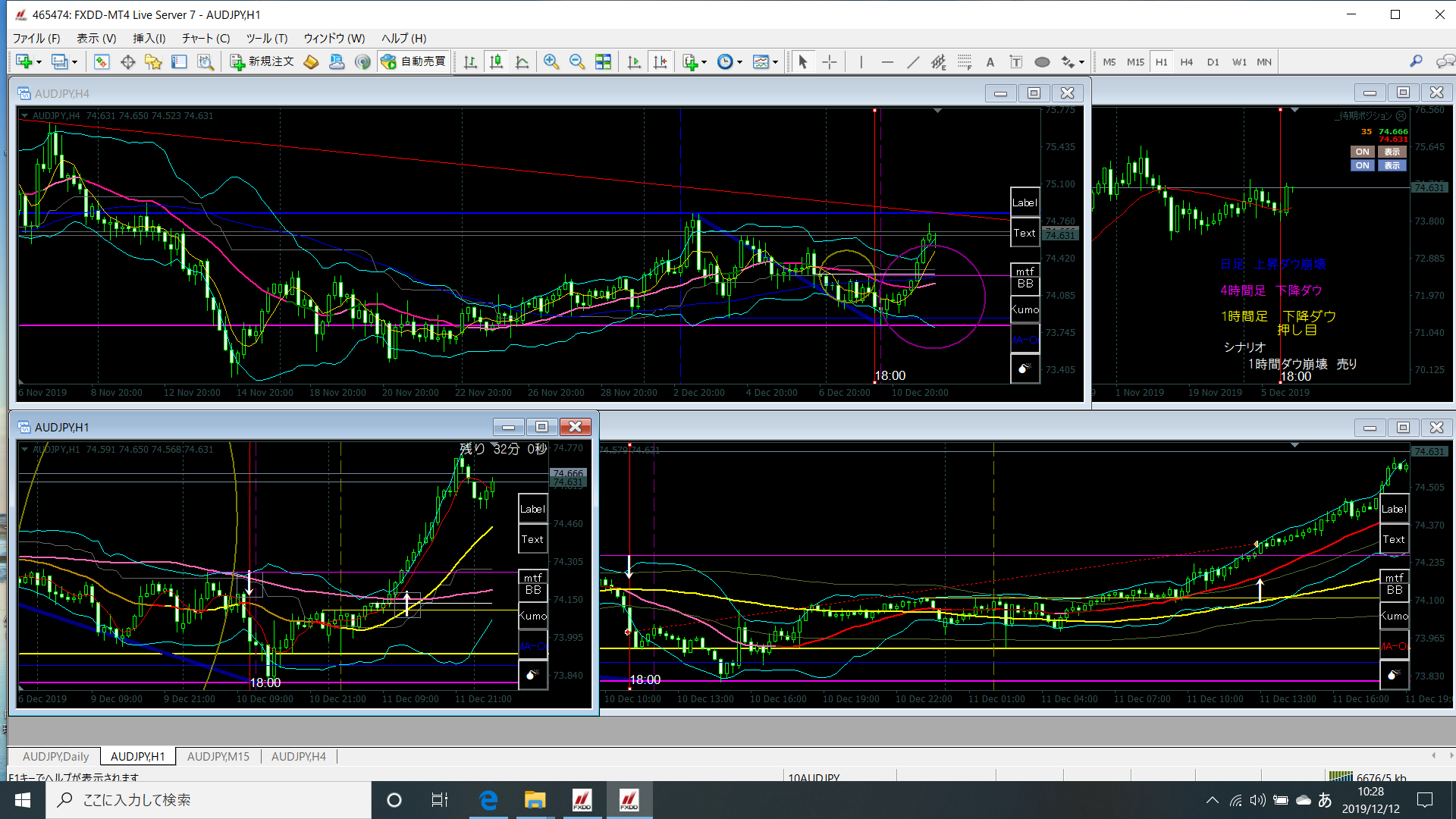
Task: Toggle chart shift icon
Action: click(661, 62)
